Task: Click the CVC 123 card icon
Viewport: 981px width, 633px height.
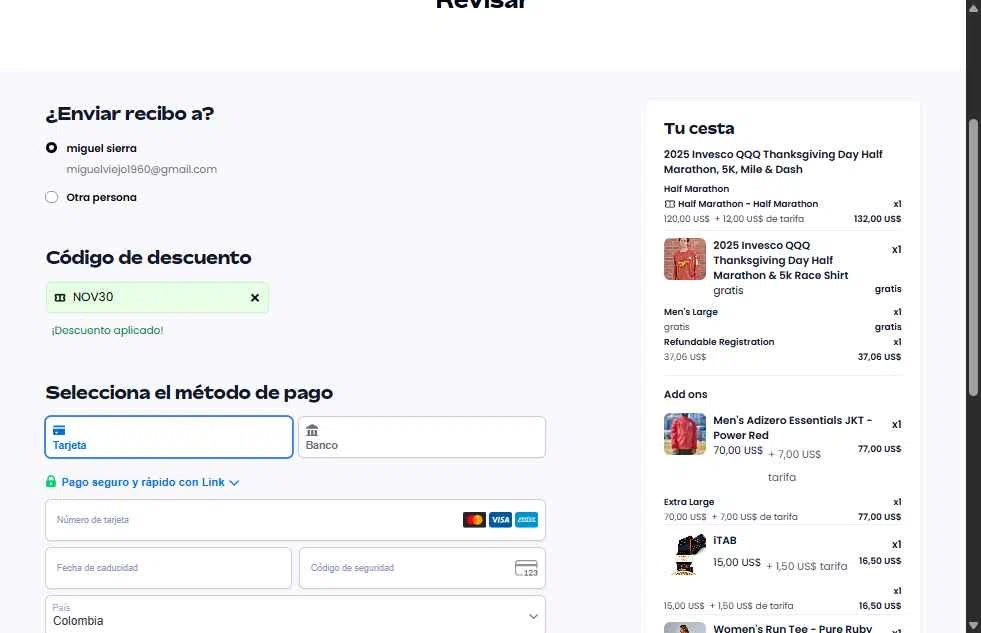Action: (526, 568)
